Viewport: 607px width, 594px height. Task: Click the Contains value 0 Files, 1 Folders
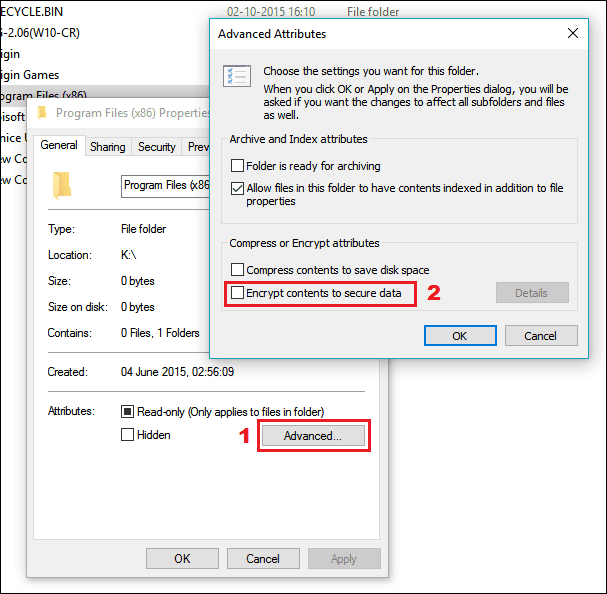[x=160, y=333]
